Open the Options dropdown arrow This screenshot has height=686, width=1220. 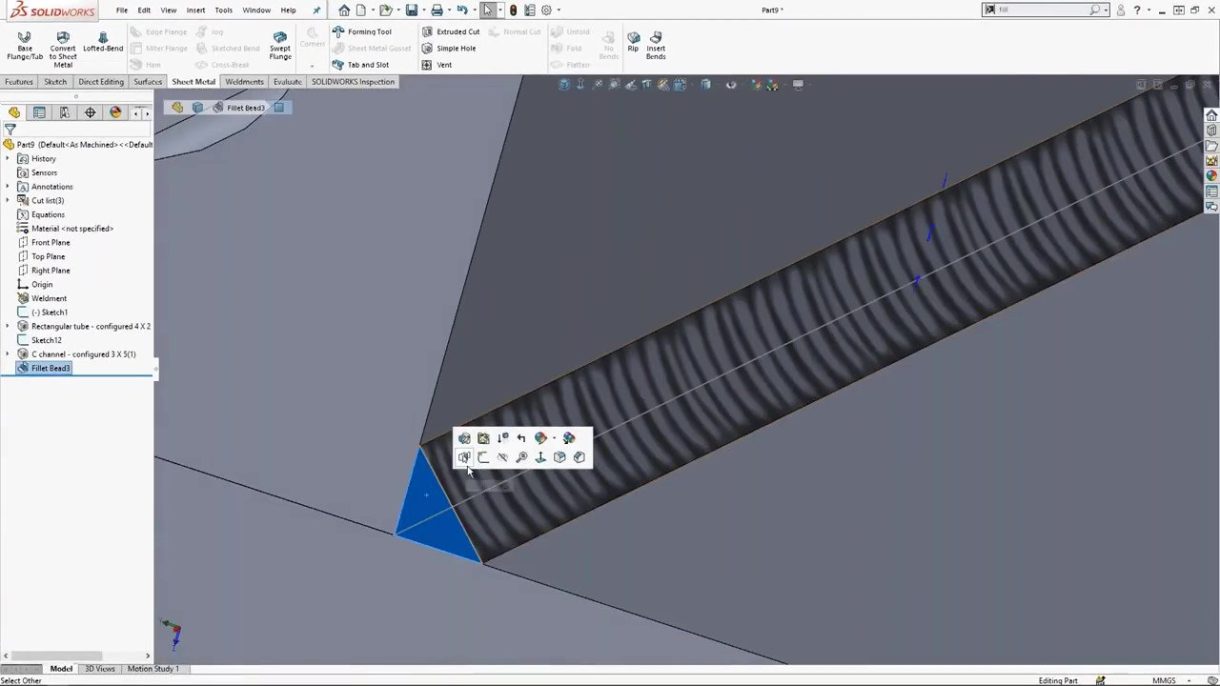coord(558,10)
